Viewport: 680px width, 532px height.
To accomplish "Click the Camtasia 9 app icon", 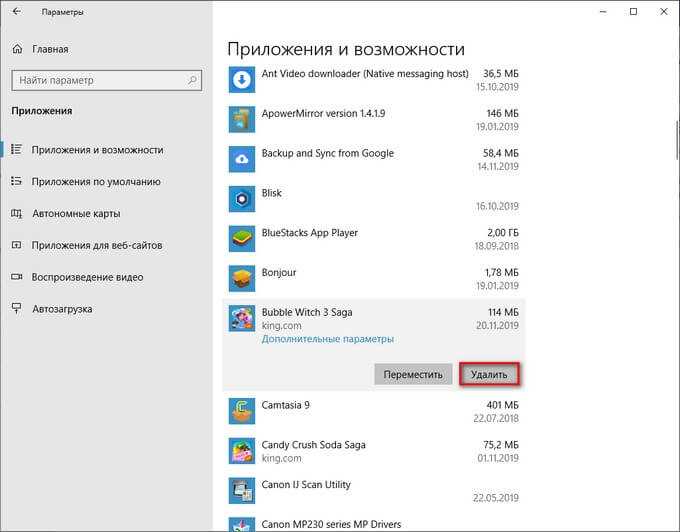I will [x=242, y=411].
